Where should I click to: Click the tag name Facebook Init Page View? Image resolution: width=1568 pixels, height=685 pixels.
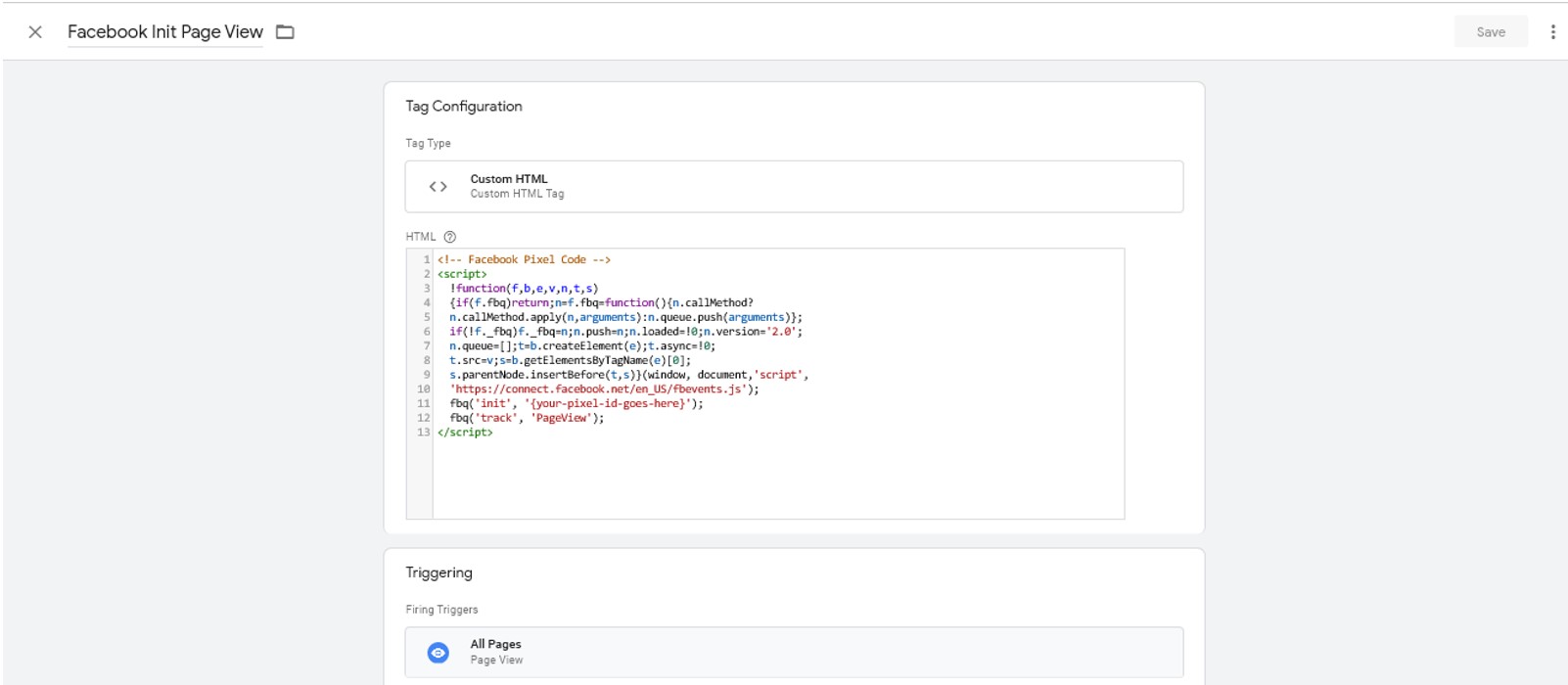click(164, 32)
